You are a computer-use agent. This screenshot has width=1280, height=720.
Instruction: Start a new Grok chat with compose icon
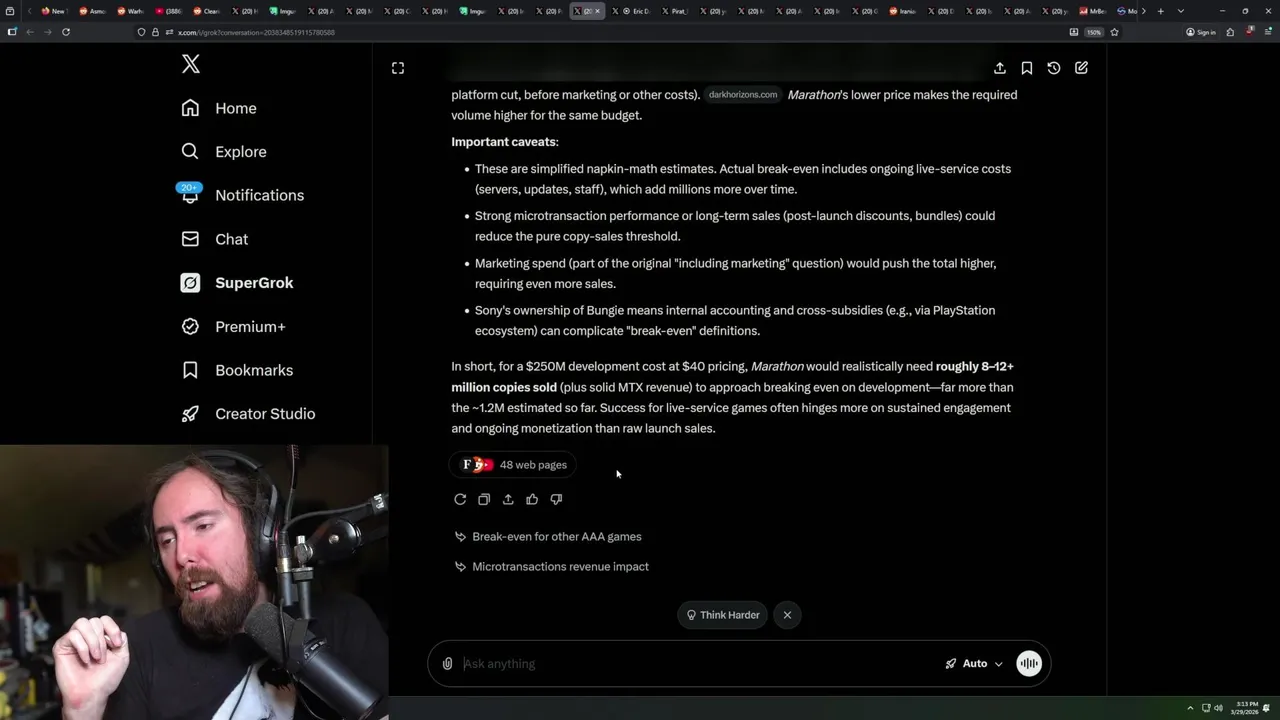coord(1081,68)
